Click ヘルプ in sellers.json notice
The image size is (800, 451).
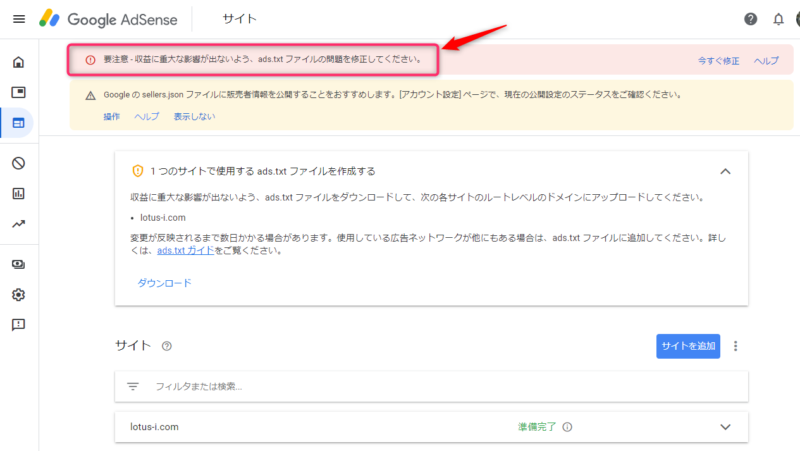click(x=146, y=116)
